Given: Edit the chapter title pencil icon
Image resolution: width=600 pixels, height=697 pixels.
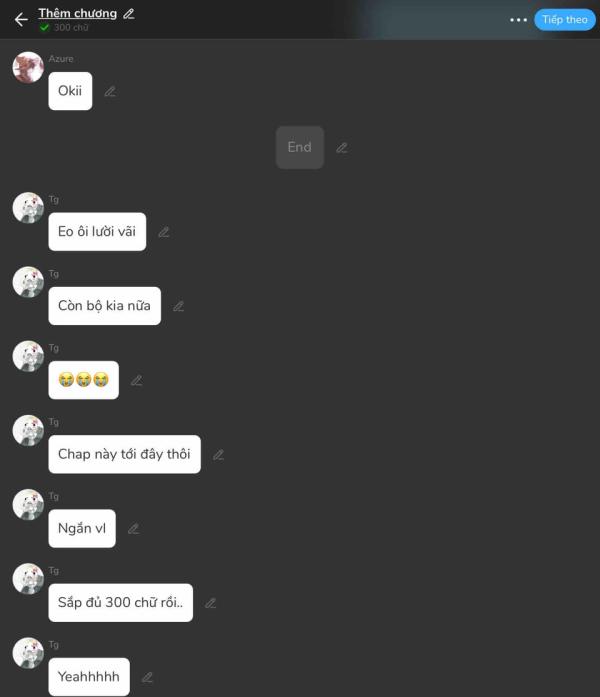Looking at the screenshot, I should tap(129, 14).
